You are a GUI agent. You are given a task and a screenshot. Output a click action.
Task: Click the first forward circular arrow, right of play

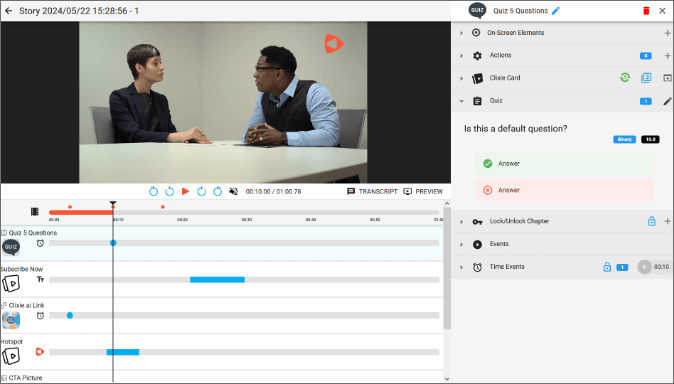pos(201,191)
